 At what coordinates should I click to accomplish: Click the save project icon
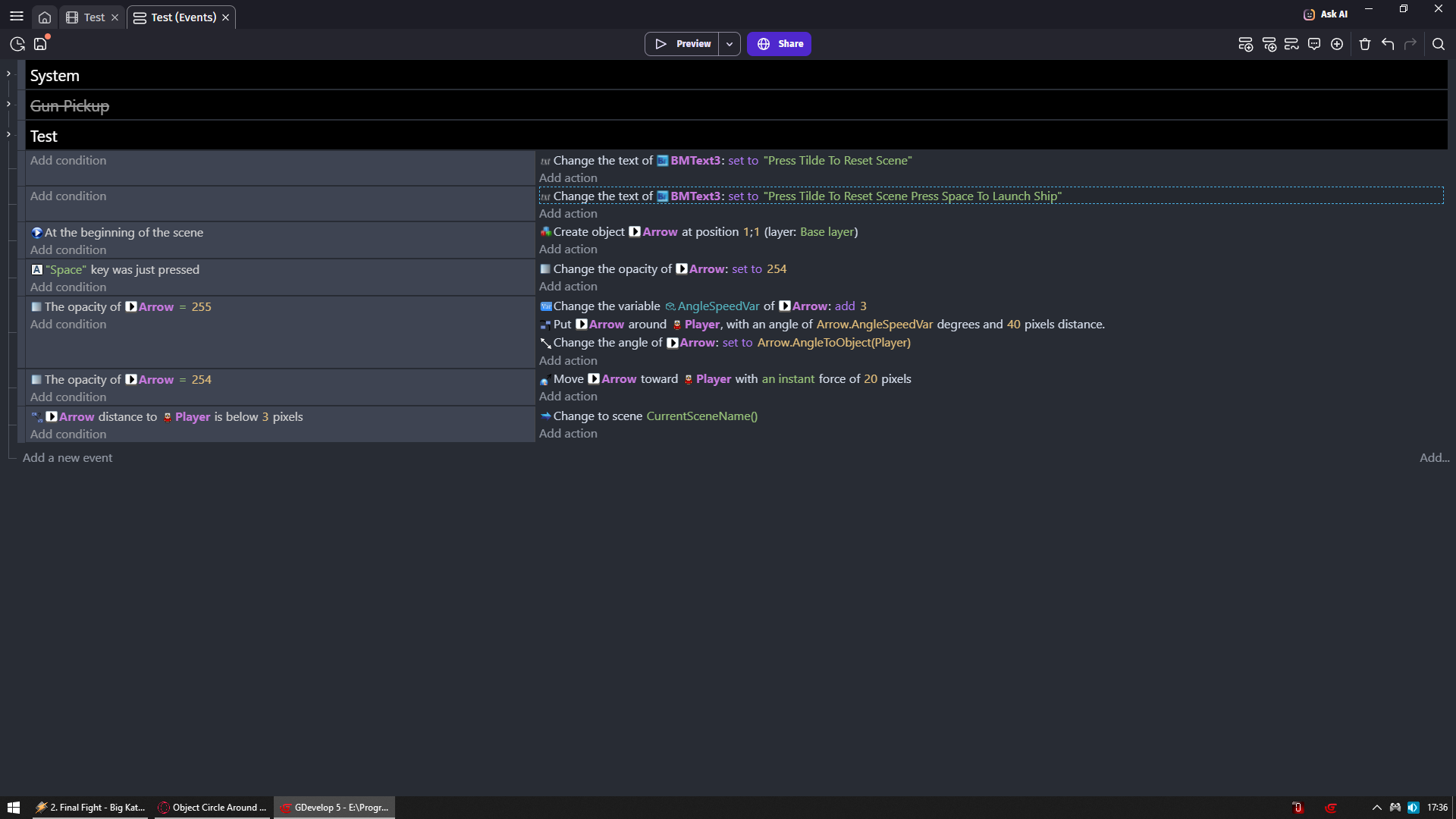[x=40, y=44]
